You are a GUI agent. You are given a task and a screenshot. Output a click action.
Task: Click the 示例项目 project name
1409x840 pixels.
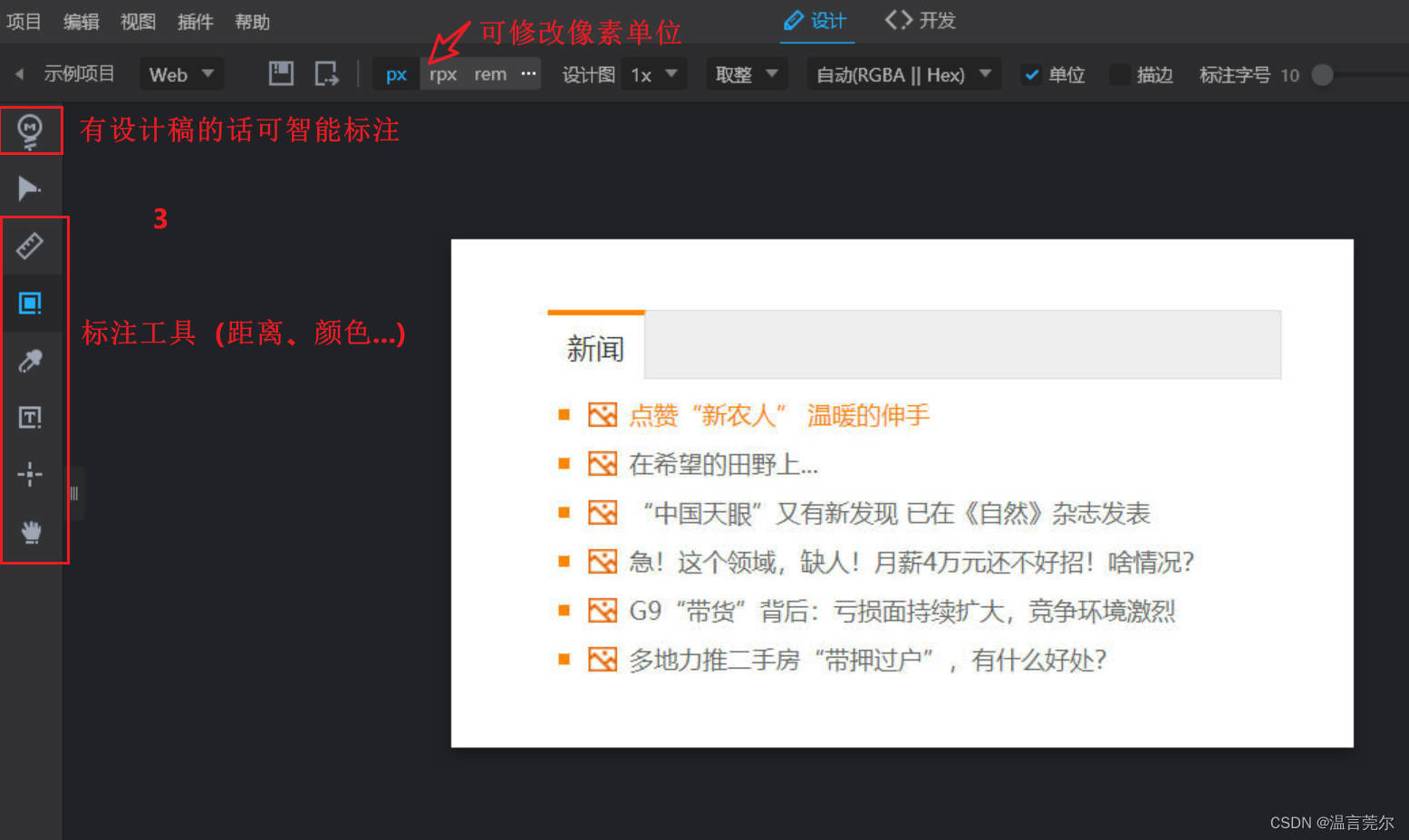(x=79, y=73)
